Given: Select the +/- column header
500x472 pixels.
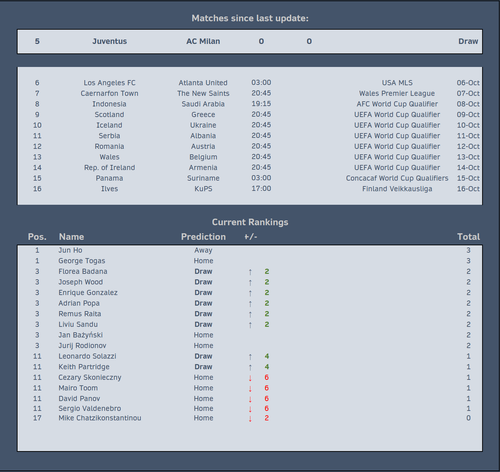Looking at the screenshot, I should [x=250, y=237].
